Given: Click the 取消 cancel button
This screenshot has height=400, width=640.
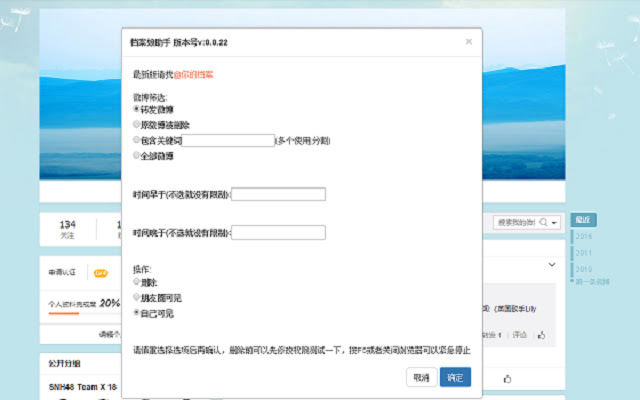Looking at the screenshot, I should [422, 377].
